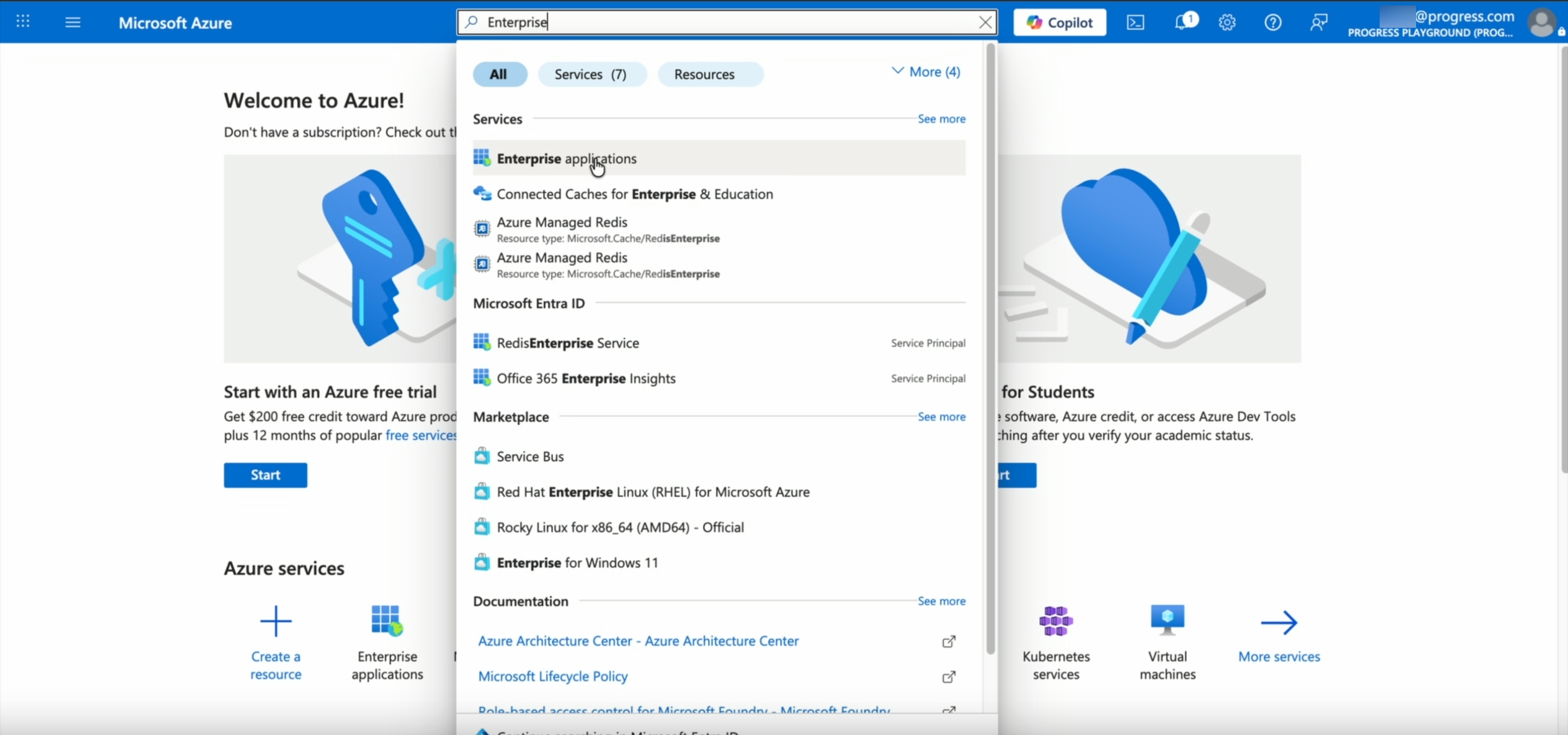The width and height of the screenshot is (1568, 735).
Task: Click the Service Bus marketplace text
Action: 530,456
